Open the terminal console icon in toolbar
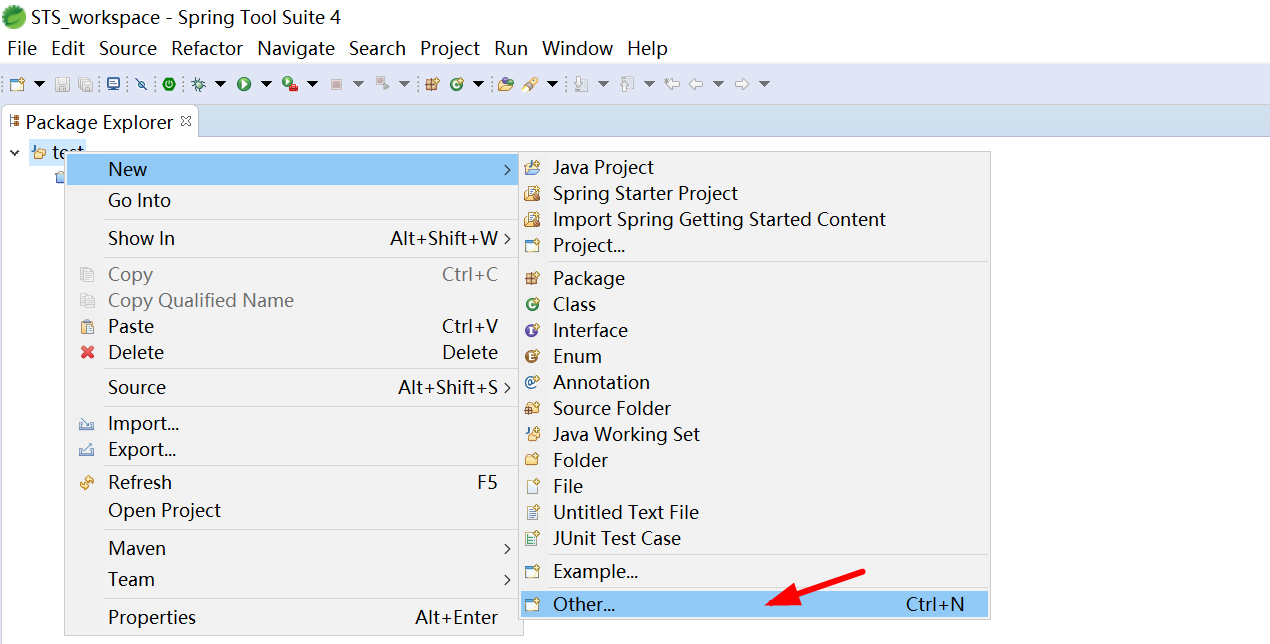Screen dimensions: 1270x644 [113, 84]
